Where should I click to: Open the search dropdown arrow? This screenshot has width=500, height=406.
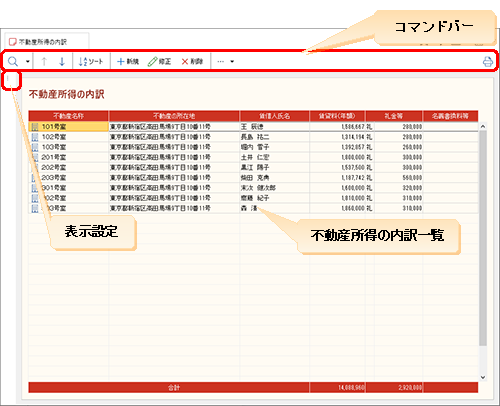(x=28, y=61)
